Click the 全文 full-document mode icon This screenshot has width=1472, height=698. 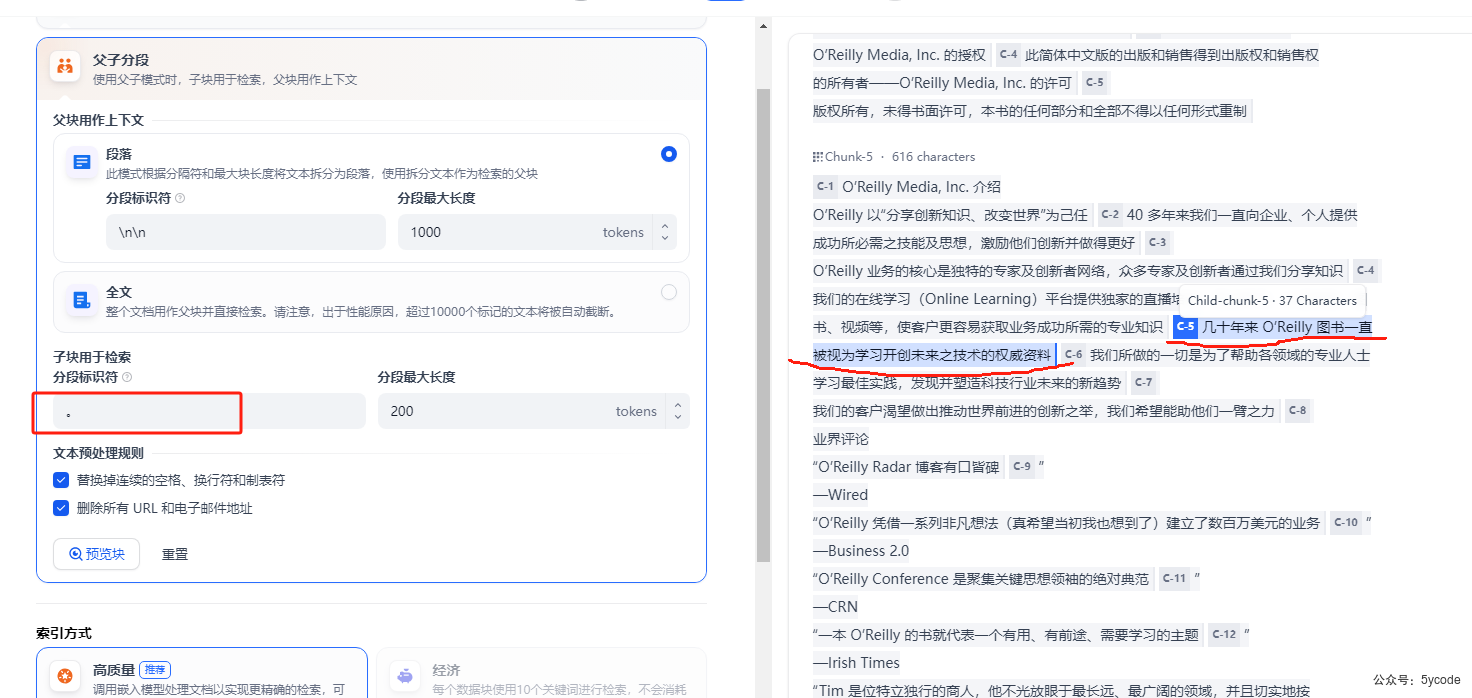click(82, 300)
